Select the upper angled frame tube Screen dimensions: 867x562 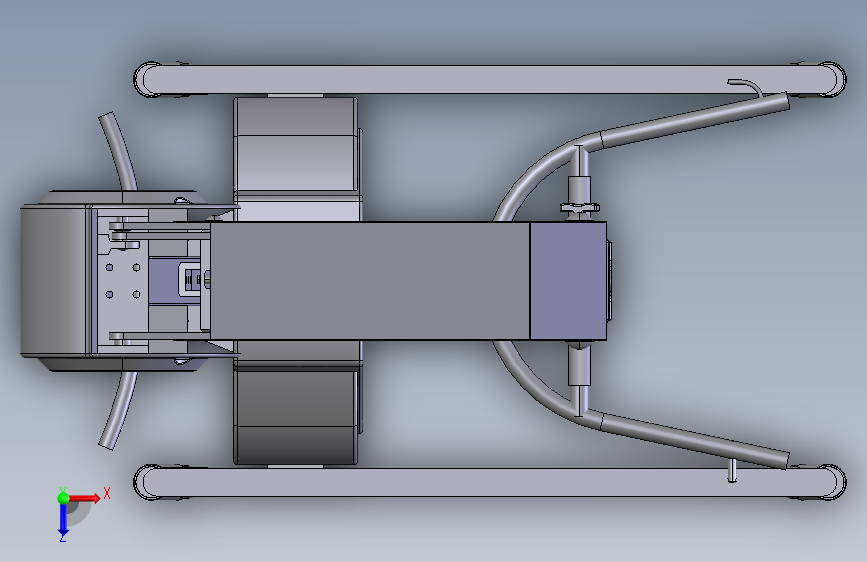point(694,120)
